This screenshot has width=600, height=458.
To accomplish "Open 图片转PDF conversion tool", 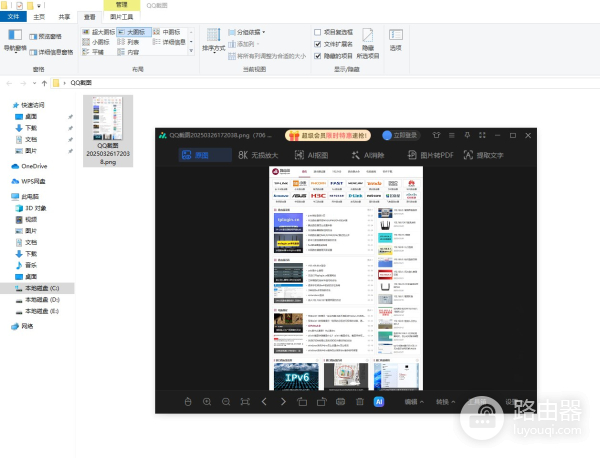I will [x=430, y=155].
